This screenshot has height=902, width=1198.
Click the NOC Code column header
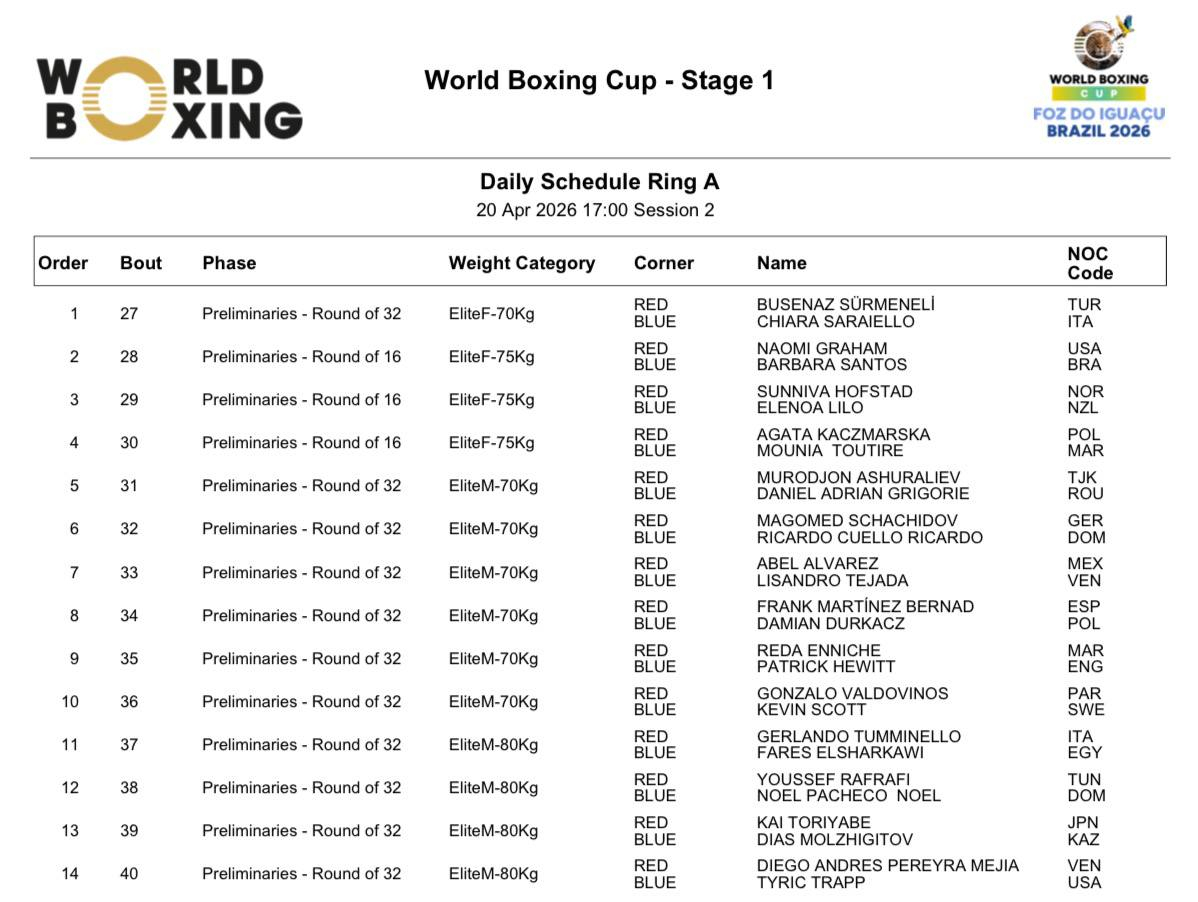point(1089,263)
